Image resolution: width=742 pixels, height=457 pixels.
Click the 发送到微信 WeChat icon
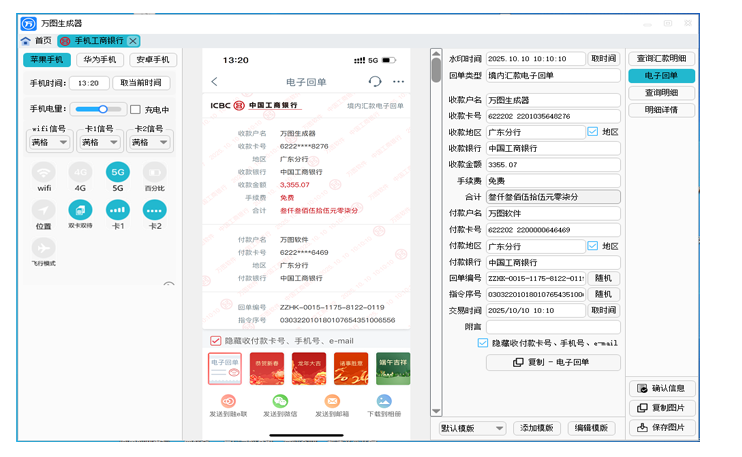pyautogui.click(x=280, y=401)
